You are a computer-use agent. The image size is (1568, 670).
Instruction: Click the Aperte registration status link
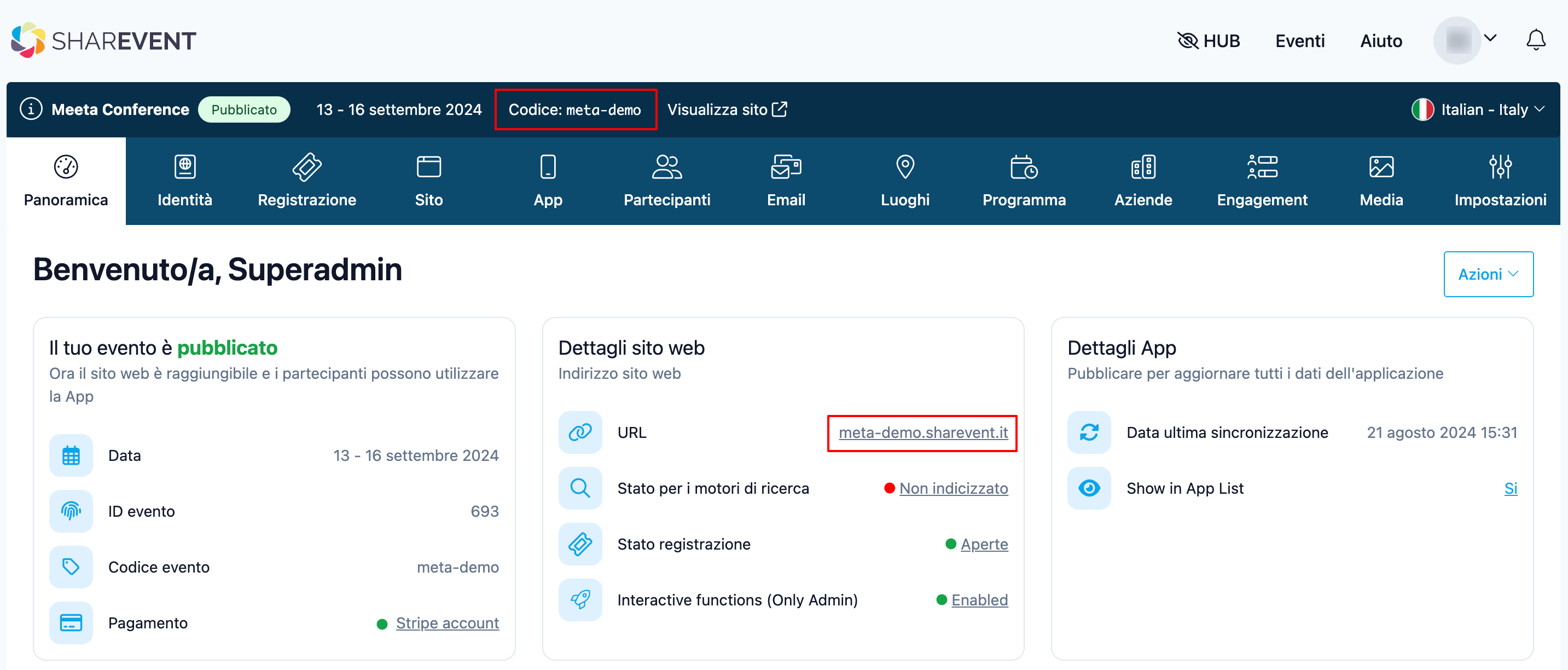pos(984,545)
